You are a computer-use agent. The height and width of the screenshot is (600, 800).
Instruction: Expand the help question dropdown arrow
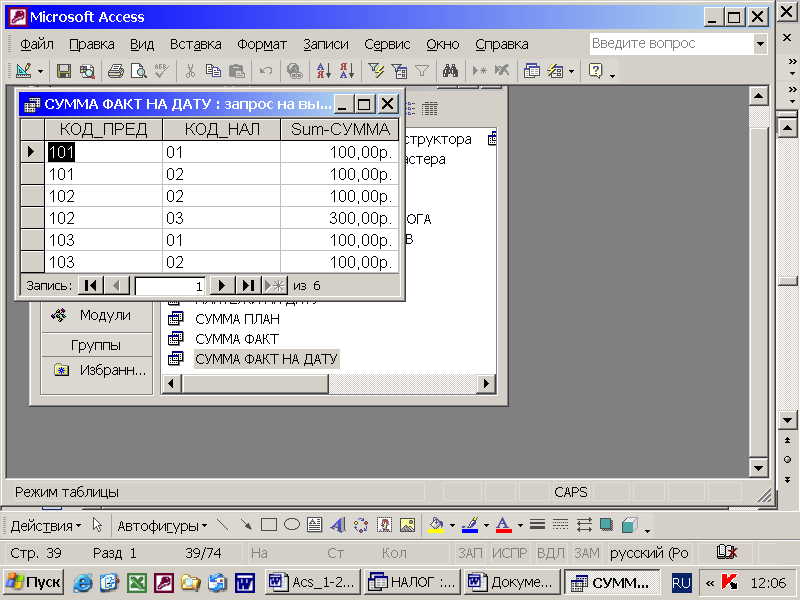[x=760, y=44]
